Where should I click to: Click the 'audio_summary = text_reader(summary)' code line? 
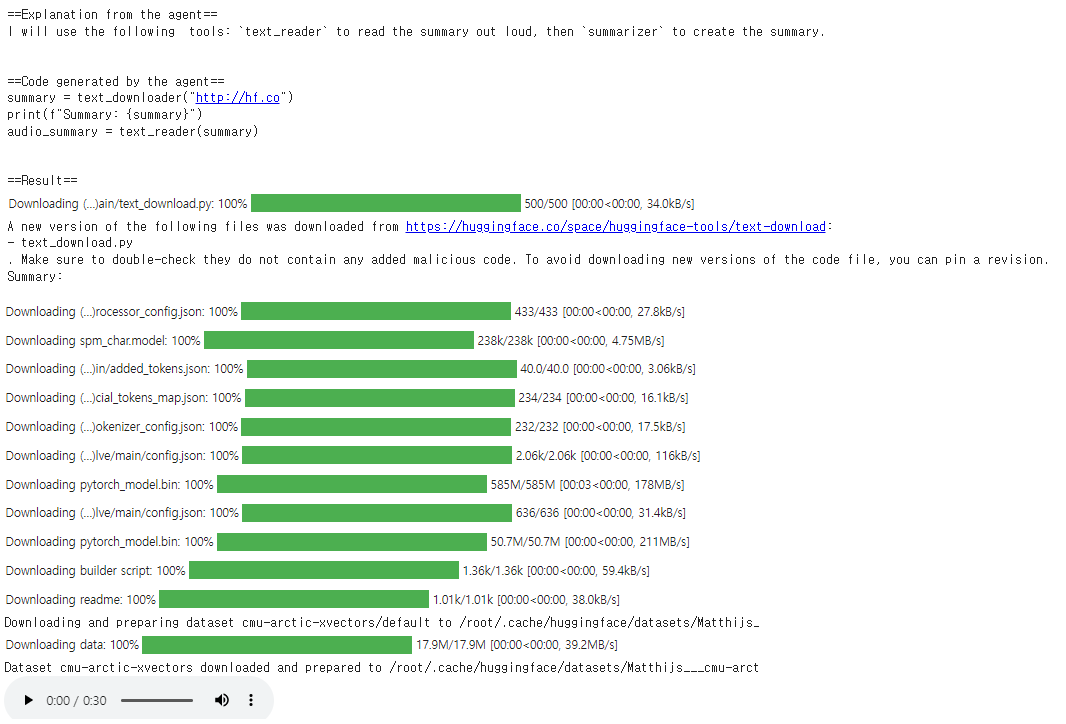point(133,131)
